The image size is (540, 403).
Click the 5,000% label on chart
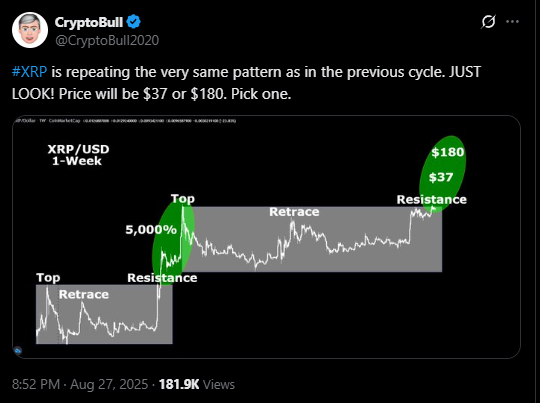151,229
